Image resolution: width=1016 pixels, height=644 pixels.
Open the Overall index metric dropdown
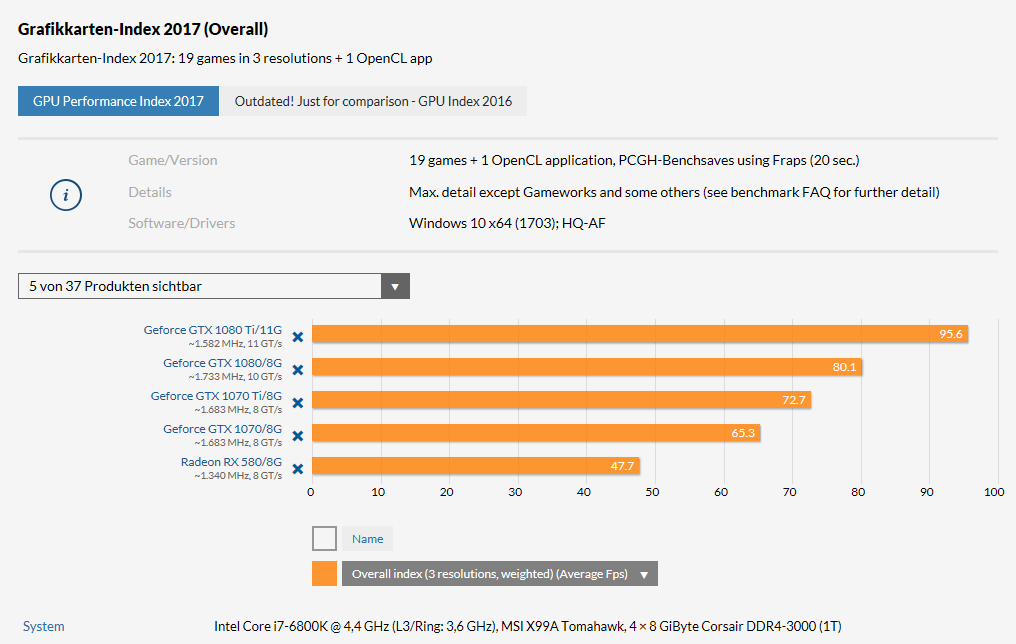pos(500,573)
